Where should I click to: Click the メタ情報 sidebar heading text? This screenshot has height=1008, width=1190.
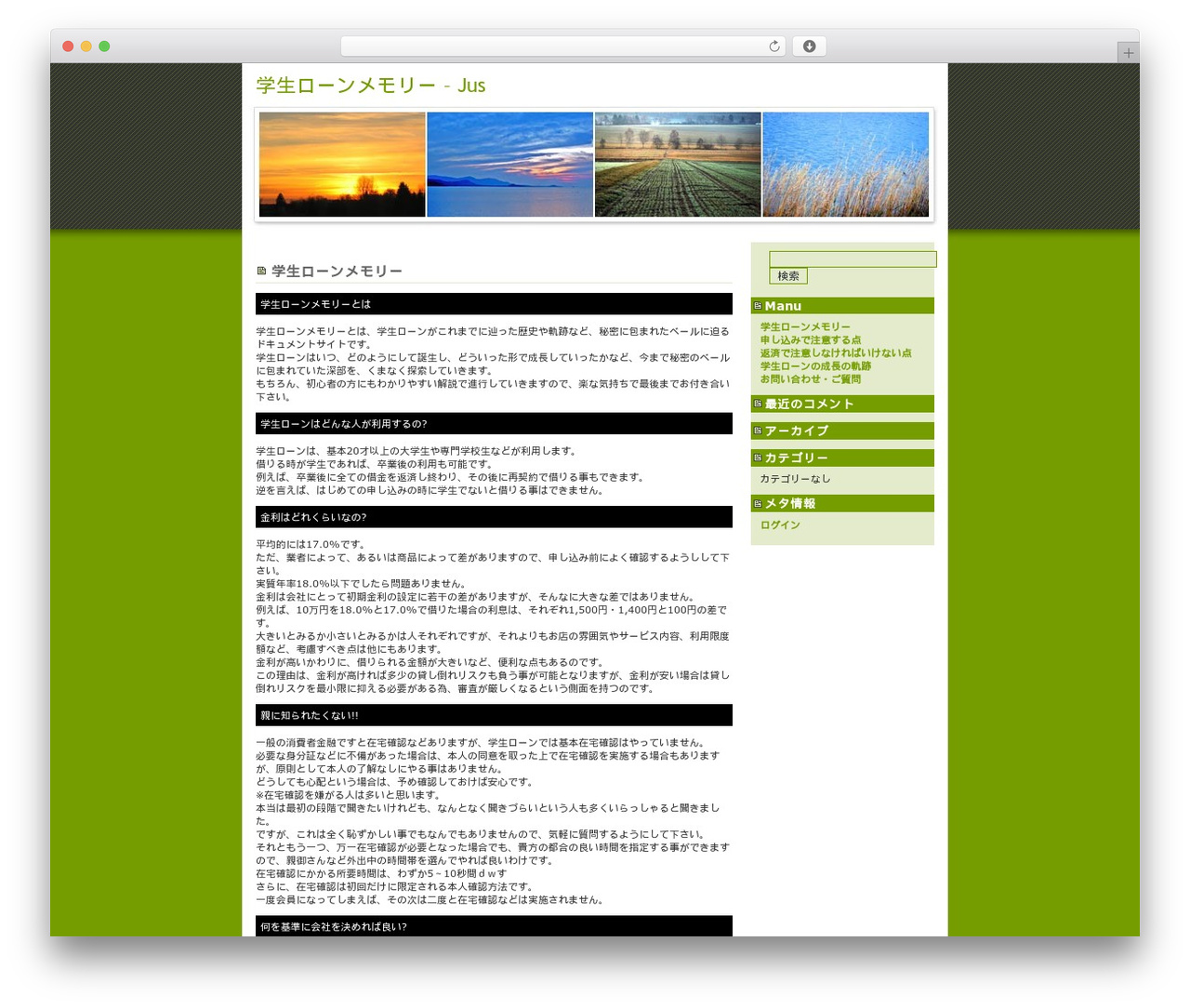(x=790, y=503)
